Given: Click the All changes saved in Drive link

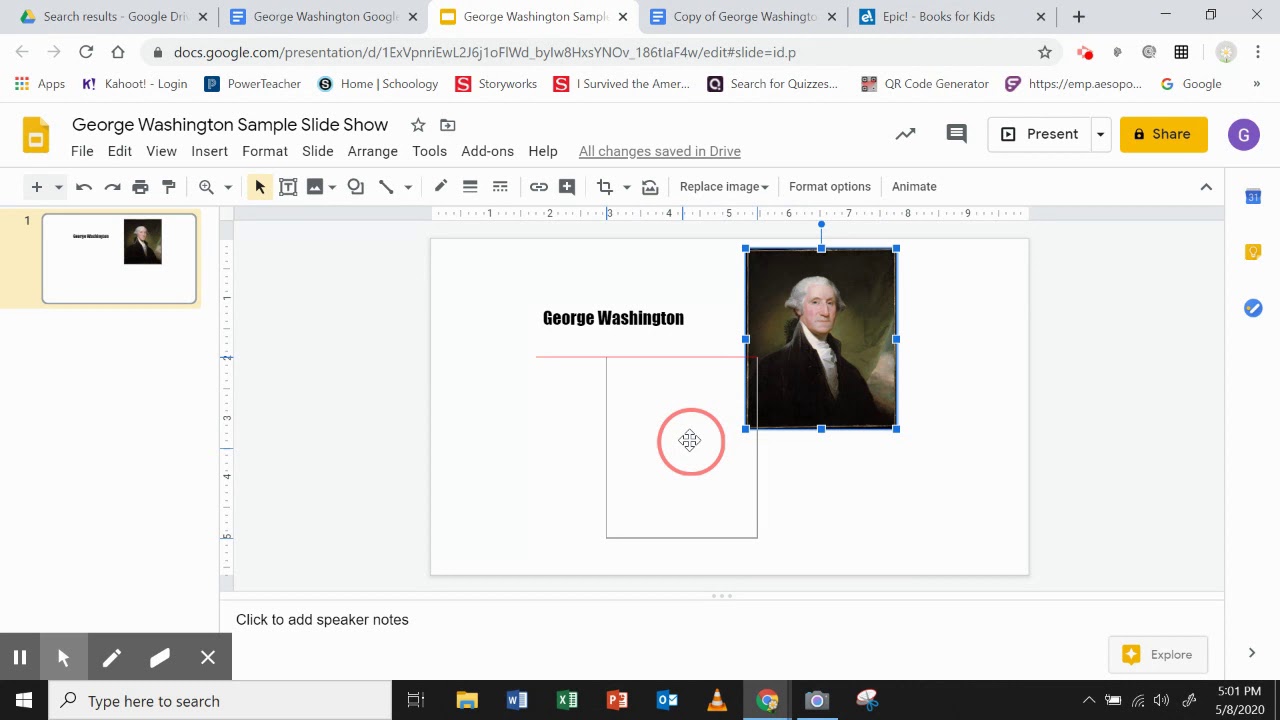Looking at the screenshot, I should coord(660,151).
